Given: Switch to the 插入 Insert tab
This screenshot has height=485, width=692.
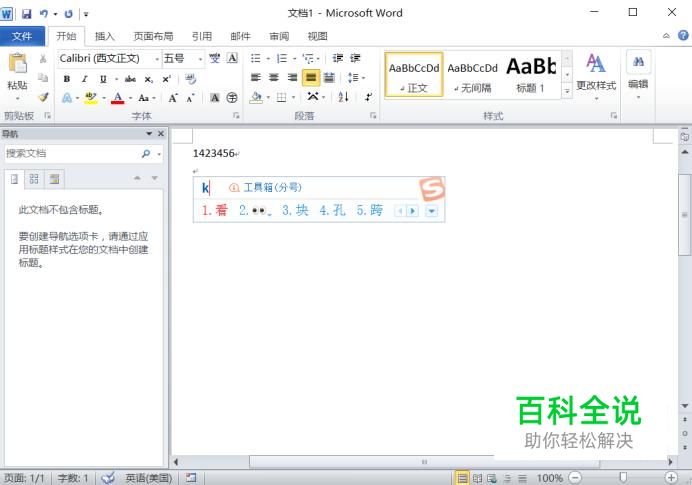Looking at the screenshot, I should pos(105,36).
